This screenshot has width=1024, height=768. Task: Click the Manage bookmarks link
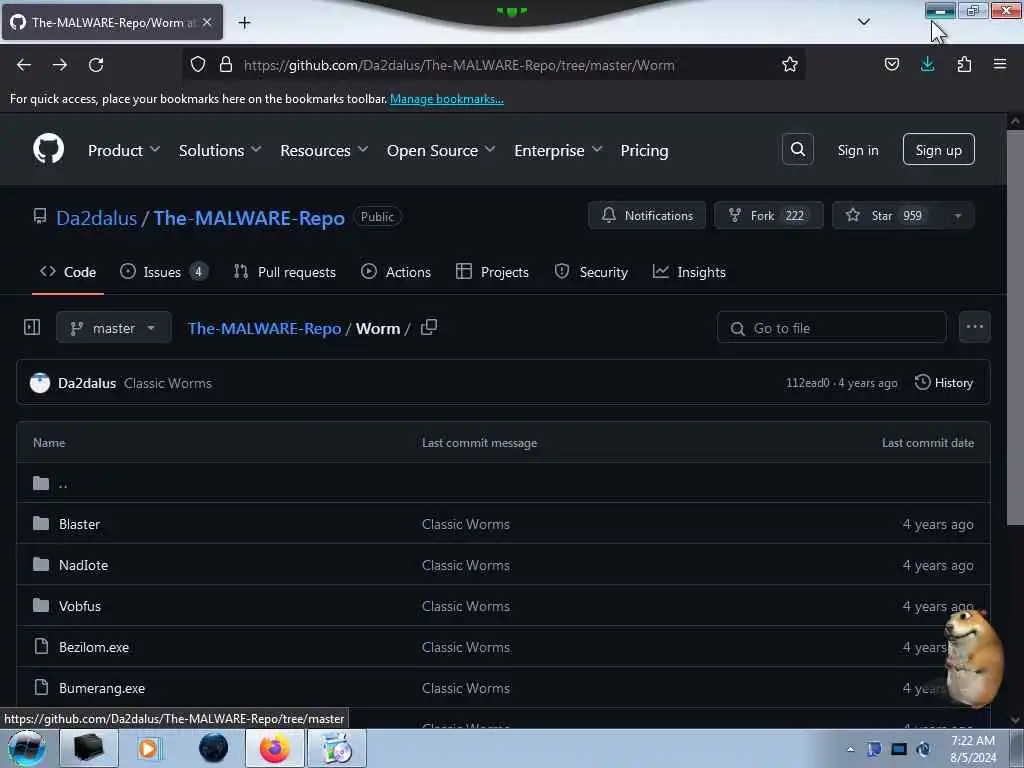447,99
